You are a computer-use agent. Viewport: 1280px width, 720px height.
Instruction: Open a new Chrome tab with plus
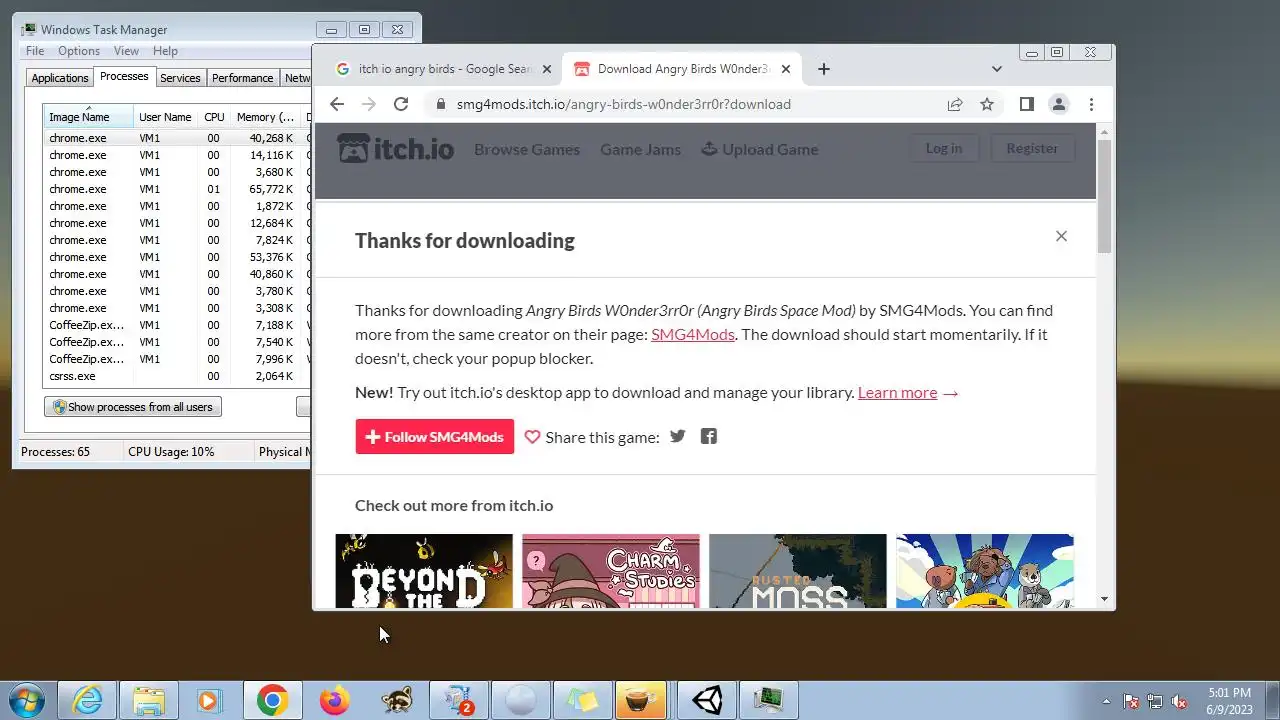click(823, 69)
